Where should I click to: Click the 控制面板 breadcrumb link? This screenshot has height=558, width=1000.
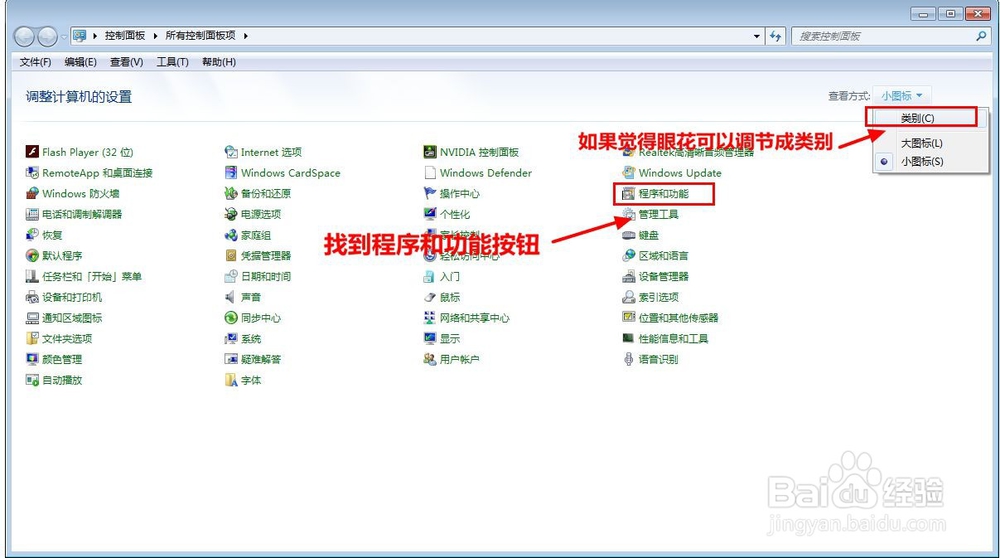point(125,36)
